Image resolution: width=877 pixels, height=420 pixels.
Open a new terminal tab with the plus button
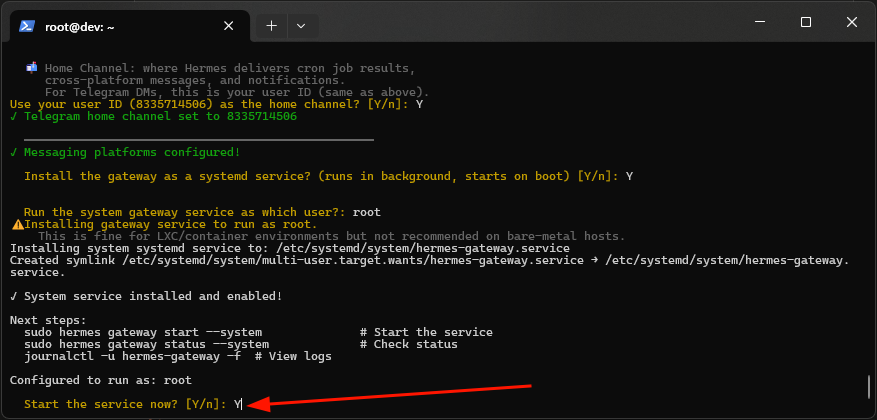click(x=271, y=26)
